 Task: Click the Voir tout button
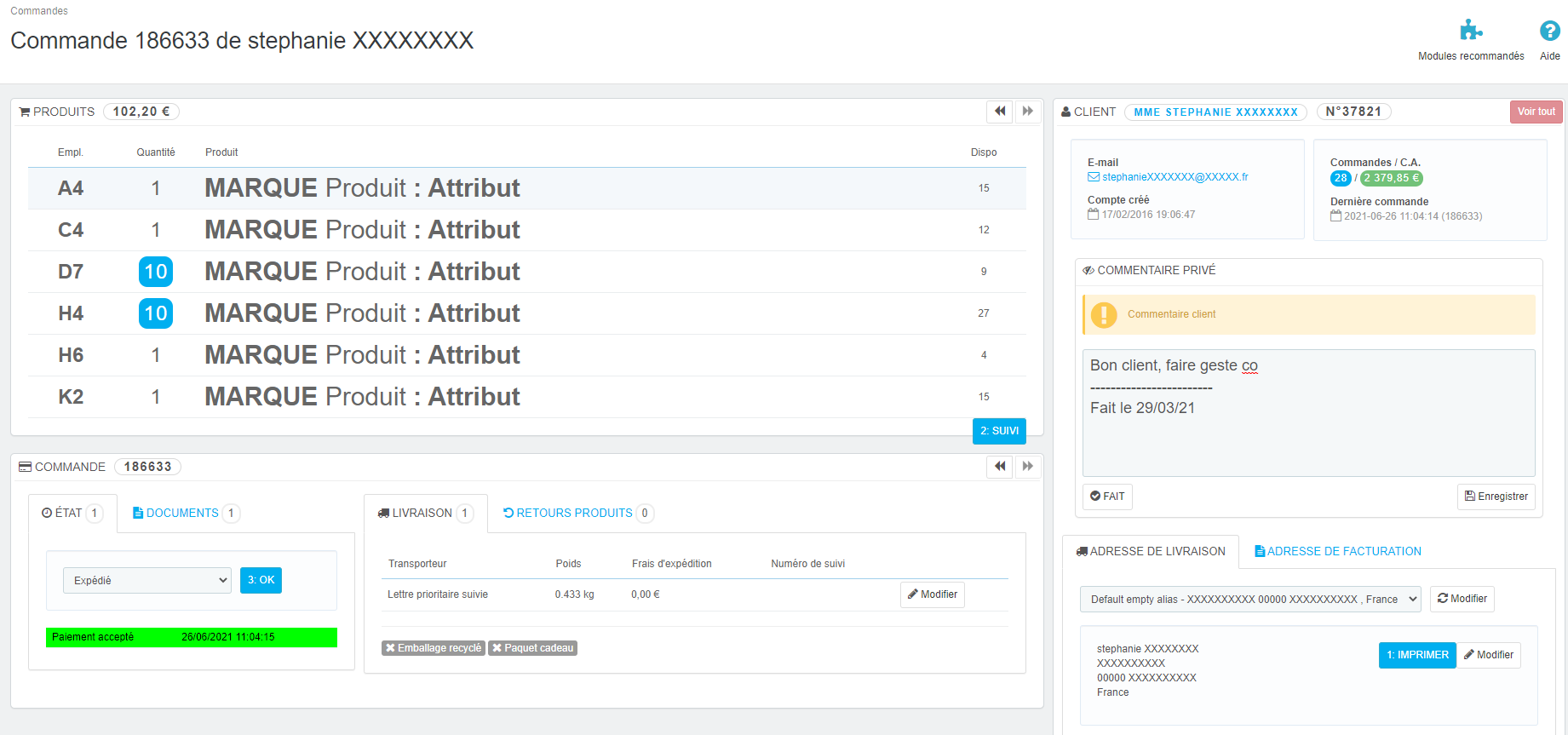pos(1536,112)
